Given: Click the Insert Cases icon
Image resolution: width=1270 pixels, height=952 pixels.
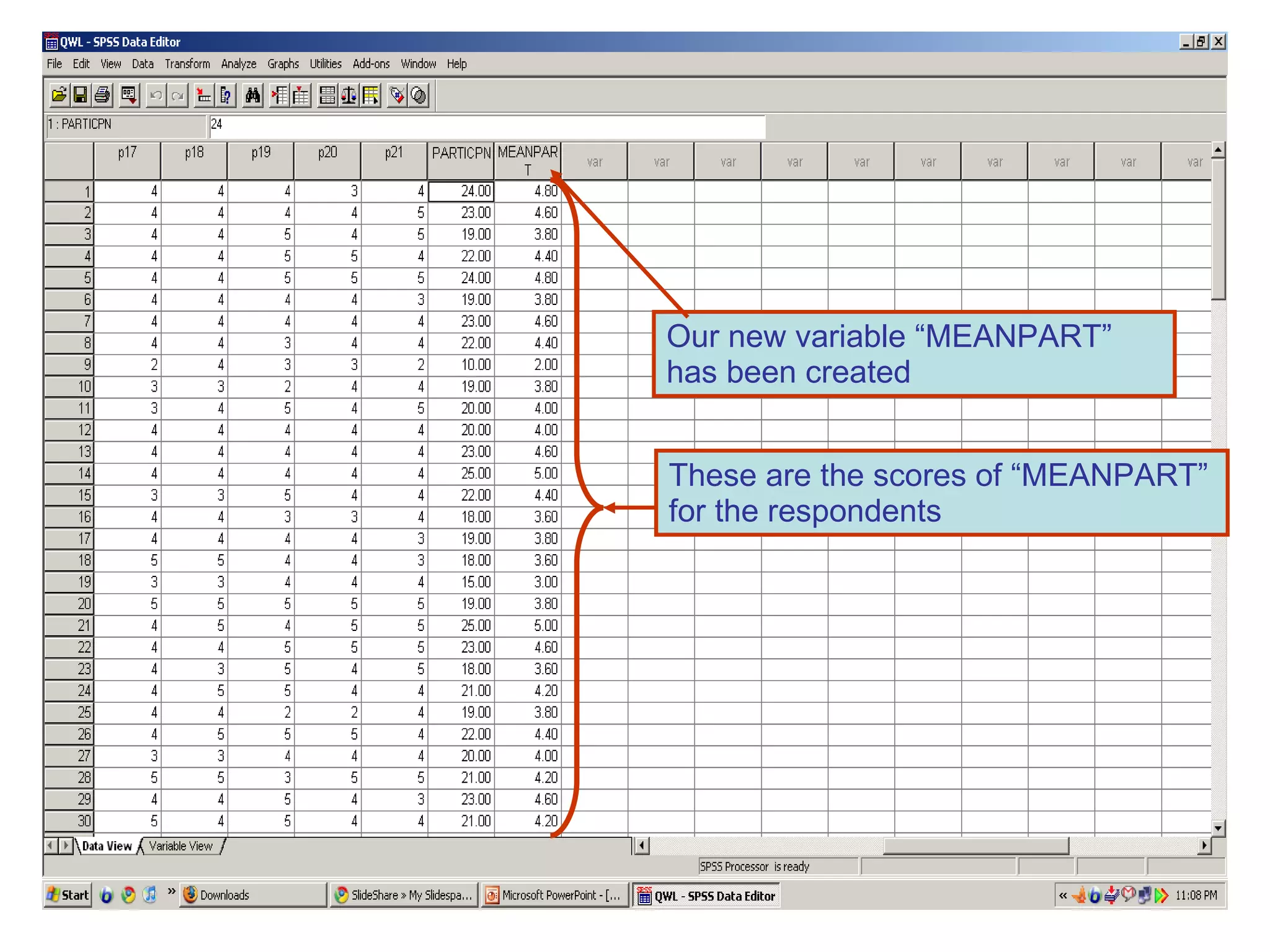Looking at the screenshot, I should (280, 95).
